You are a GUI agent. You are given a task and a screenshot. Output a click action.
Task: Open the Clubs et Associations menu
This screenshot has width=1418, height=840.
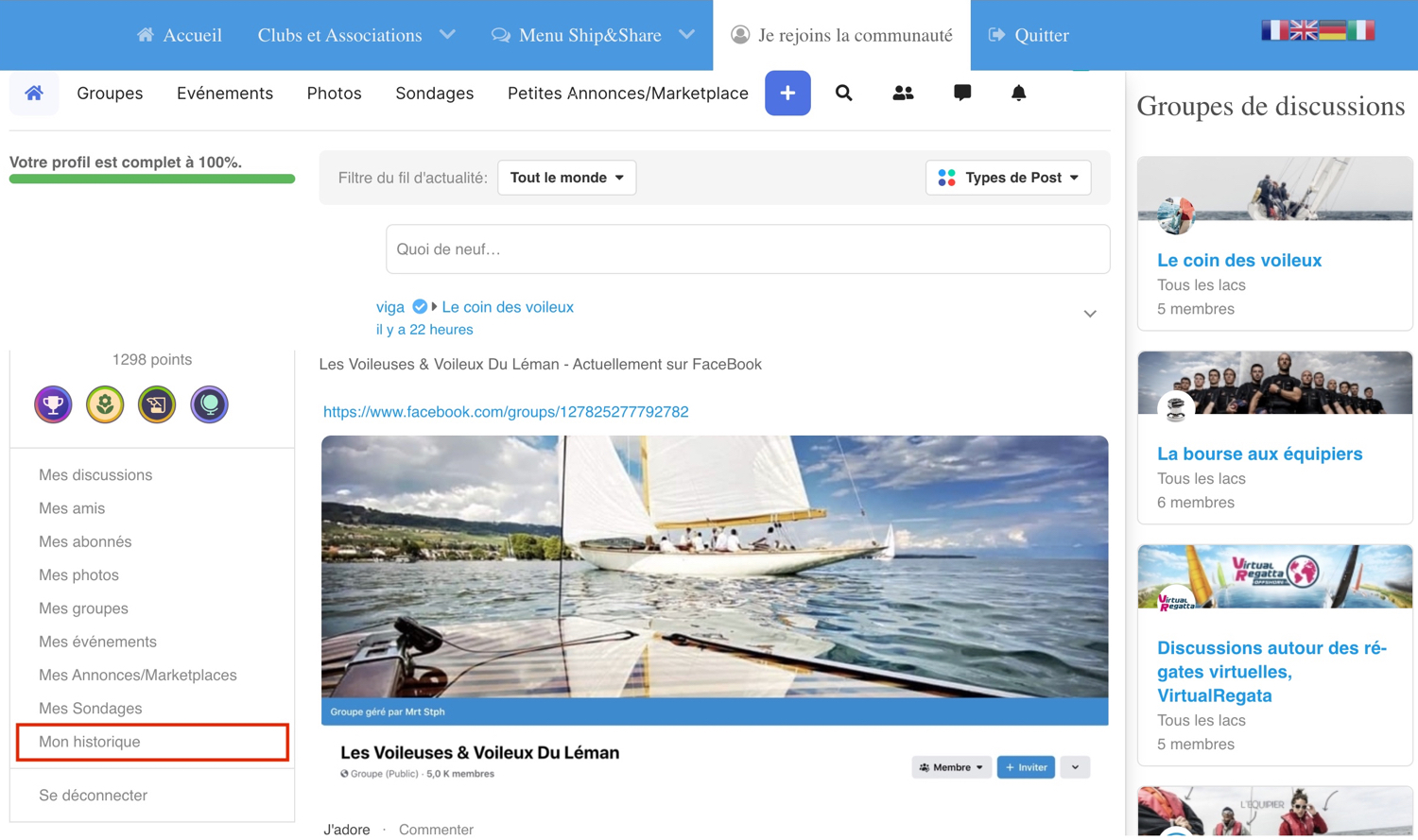point(355,35)
